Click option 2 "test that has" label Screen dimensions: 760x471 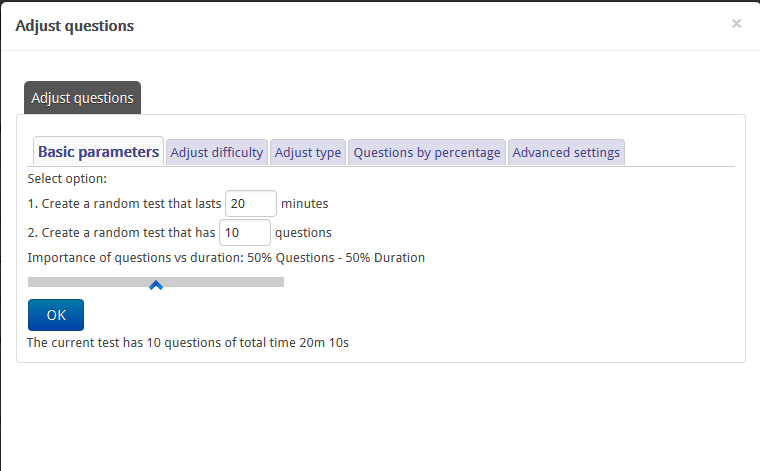121,233
